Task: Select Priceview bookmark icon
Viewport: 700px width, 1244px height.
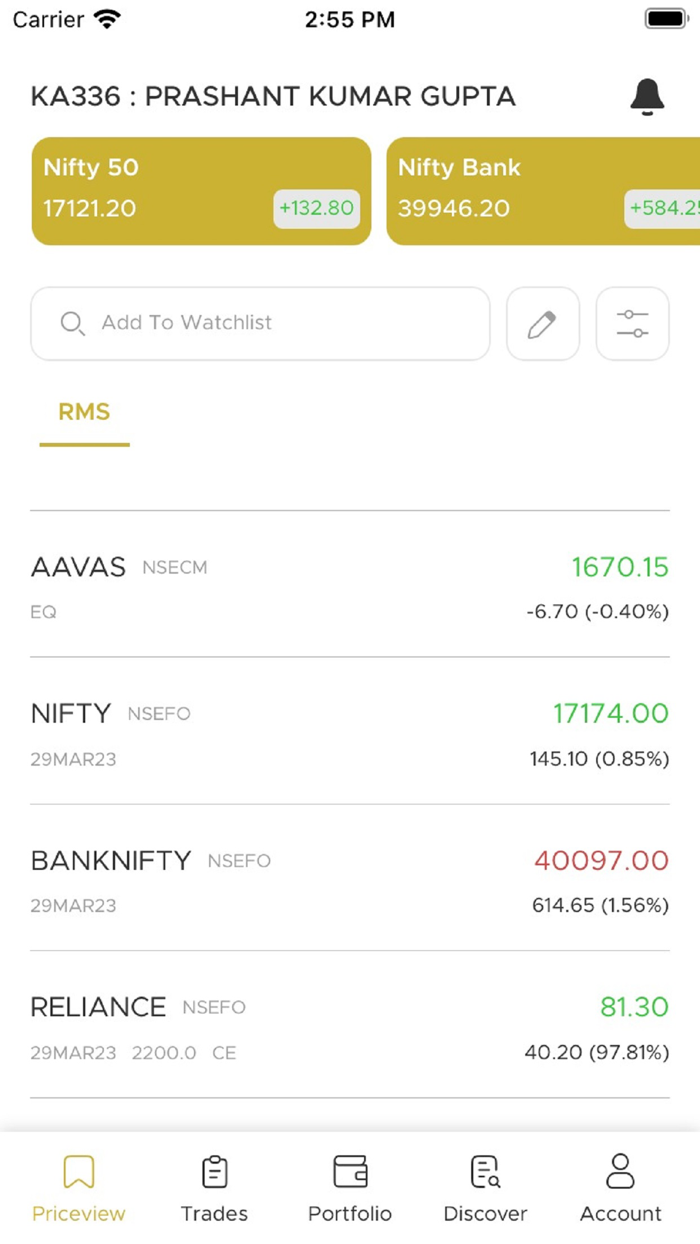Action: pos(78,1172)
